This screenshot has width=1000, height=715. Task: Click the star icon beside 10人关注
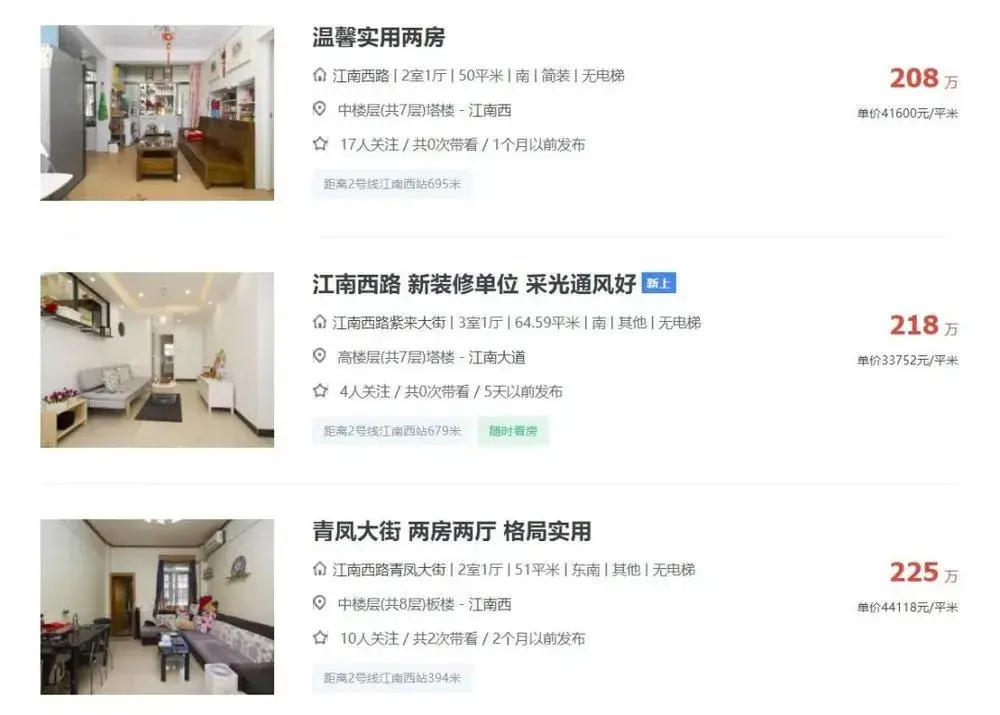tap(320, 637)
